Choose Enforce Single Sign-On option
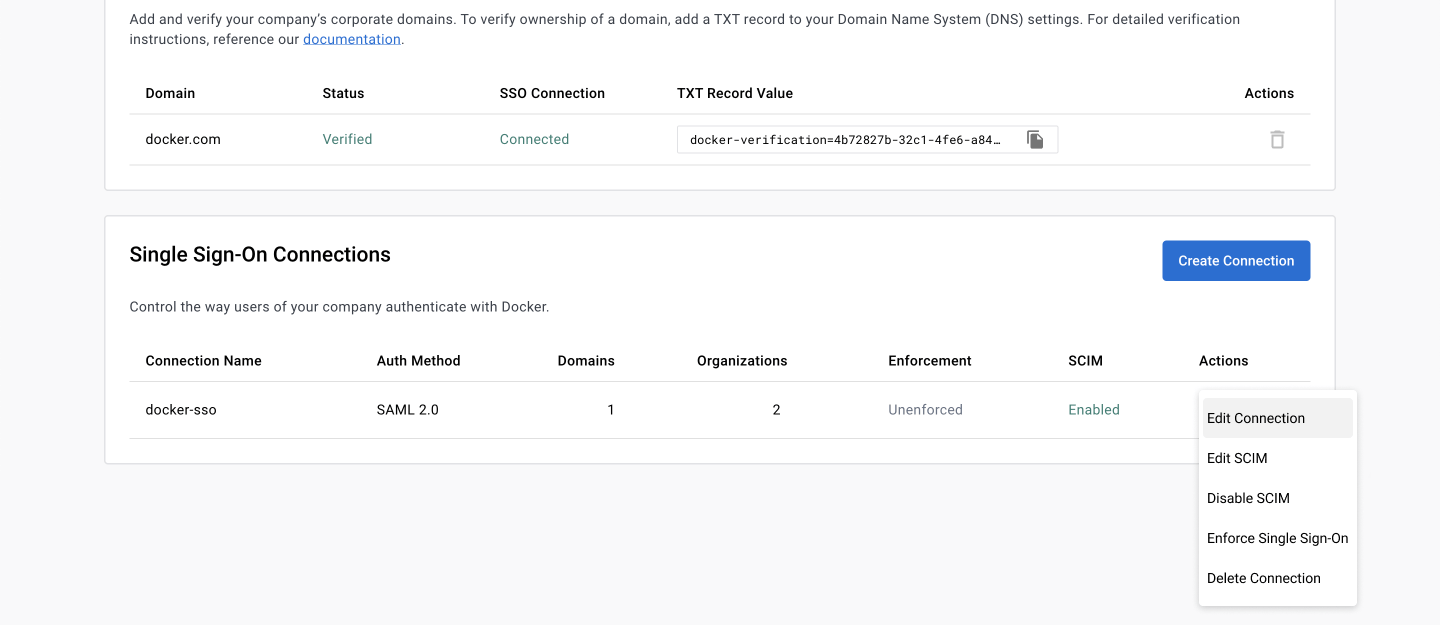Image resolution: width=1440 pixels, height=625 pixels. [1278, 538]
